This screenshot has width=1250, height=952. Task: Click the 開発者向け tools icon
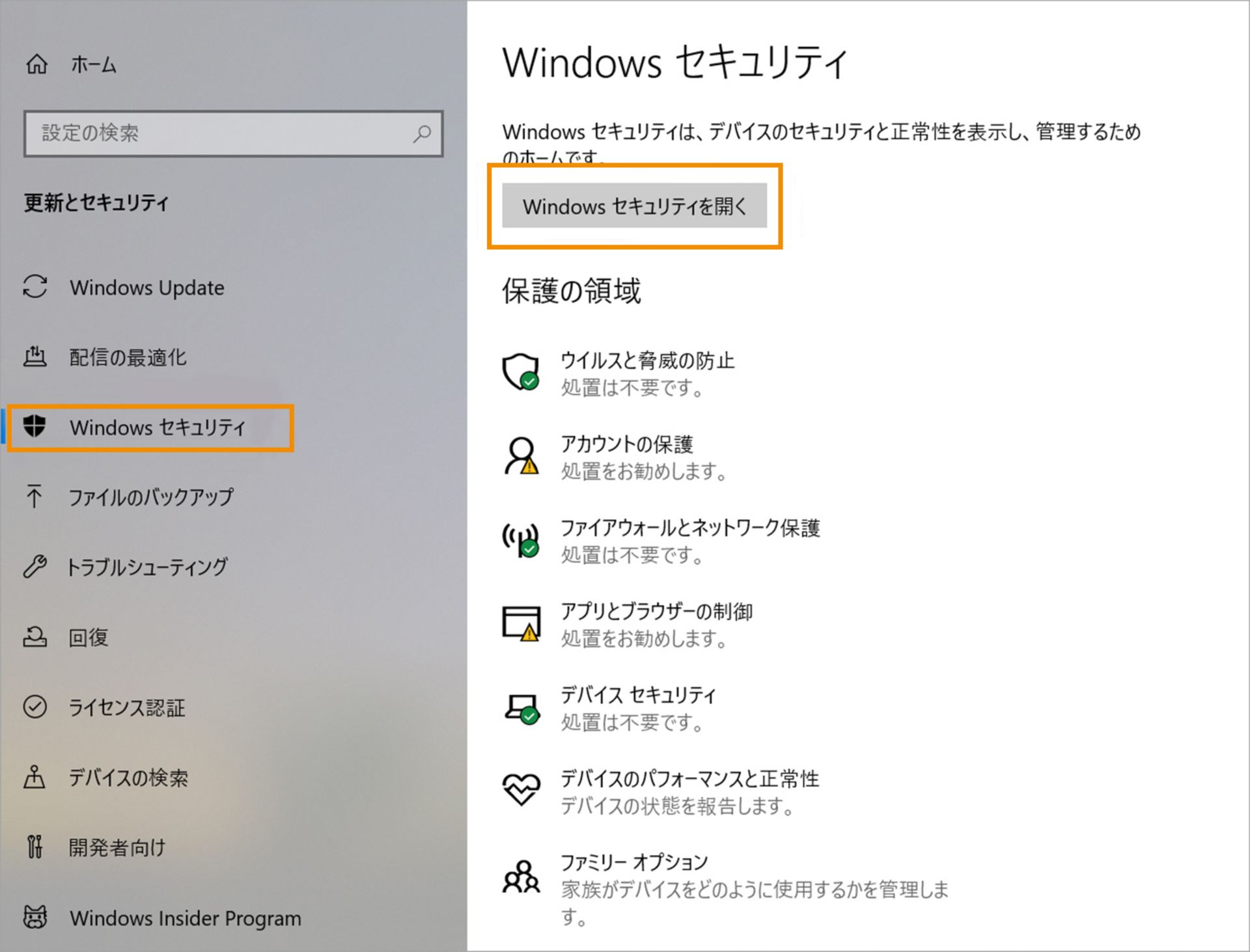35,847
